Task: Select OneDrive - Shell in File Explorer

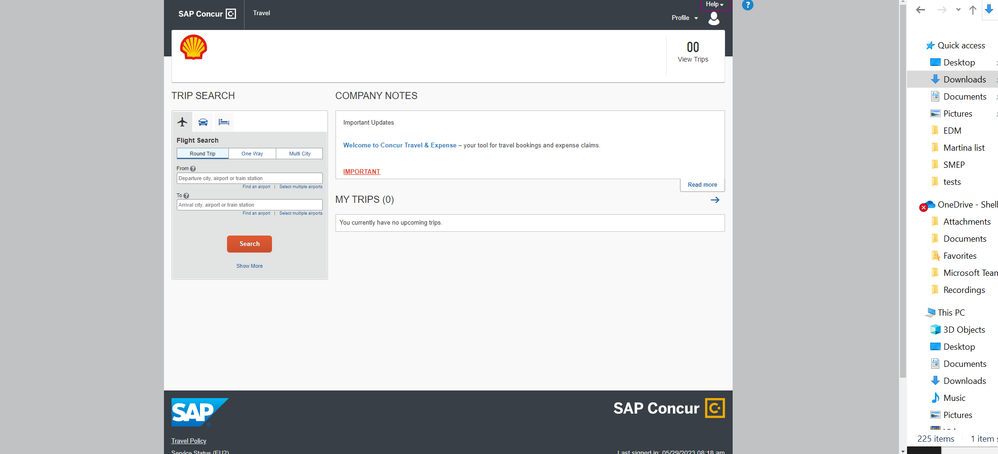Action: point(961,204)
